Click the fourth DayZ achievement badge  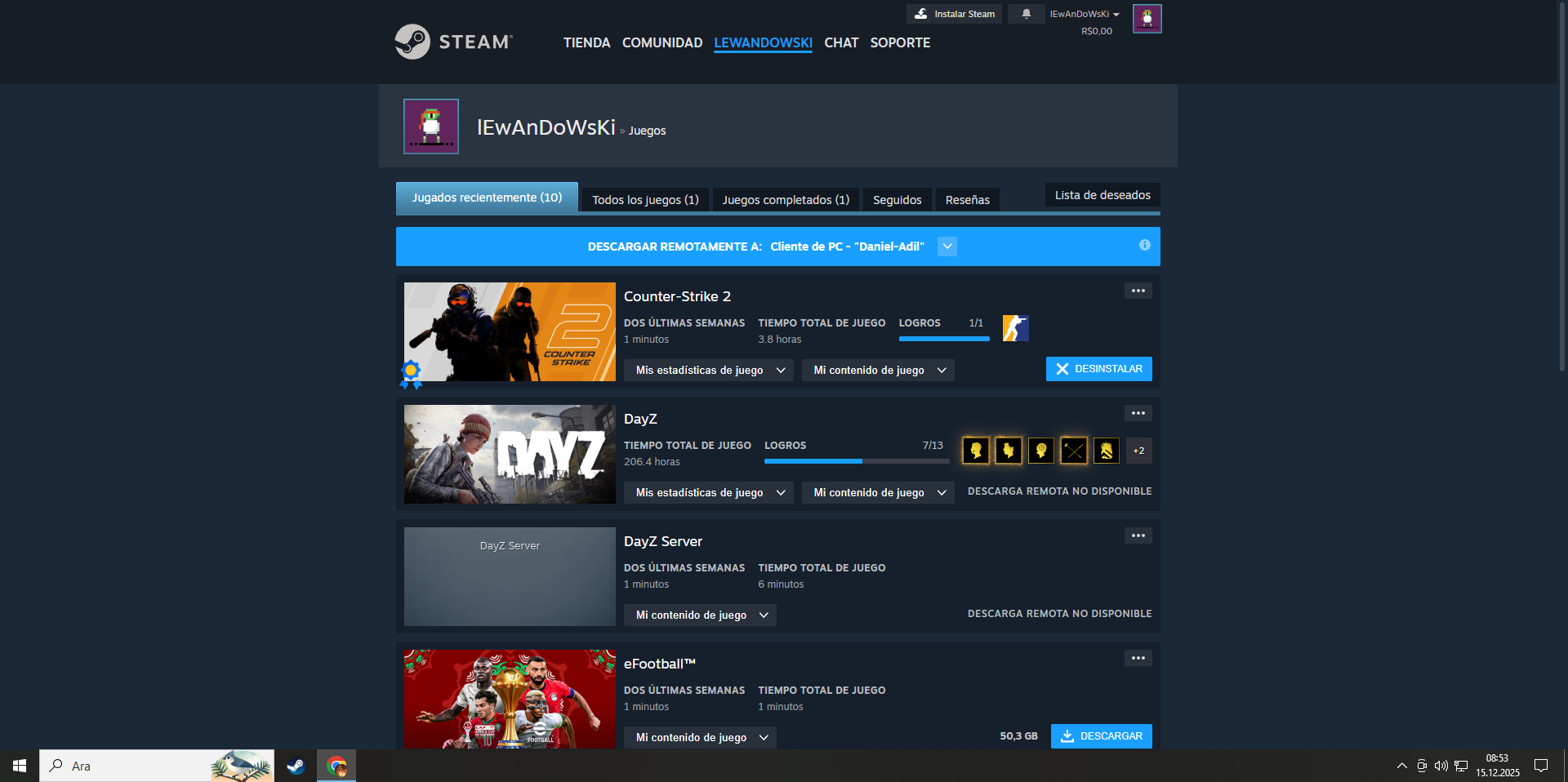click(x=1074, y=451)
